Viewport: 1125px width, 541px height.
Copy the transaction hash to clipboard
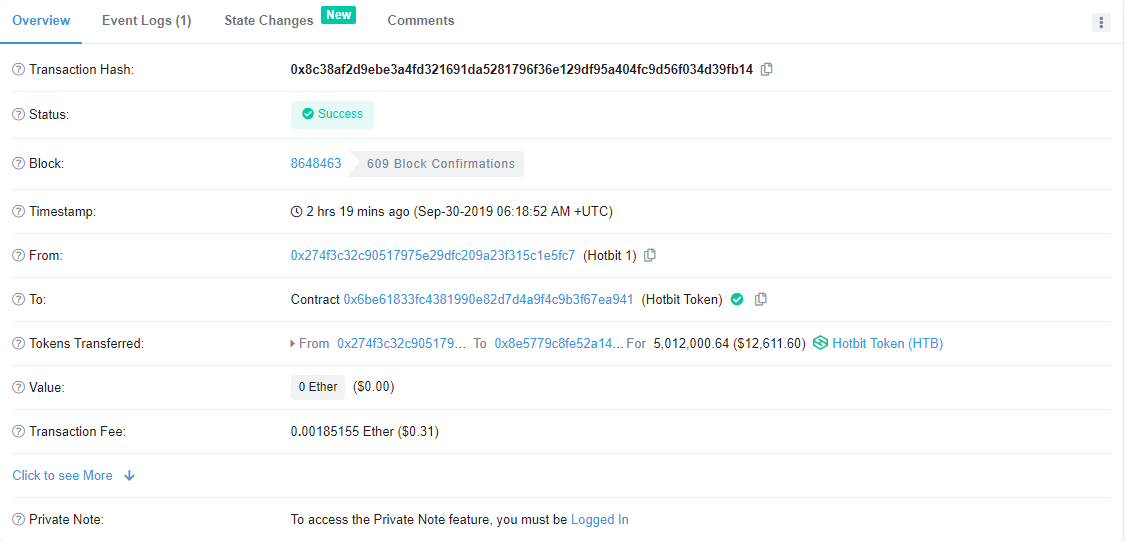(x=767, y=69)
